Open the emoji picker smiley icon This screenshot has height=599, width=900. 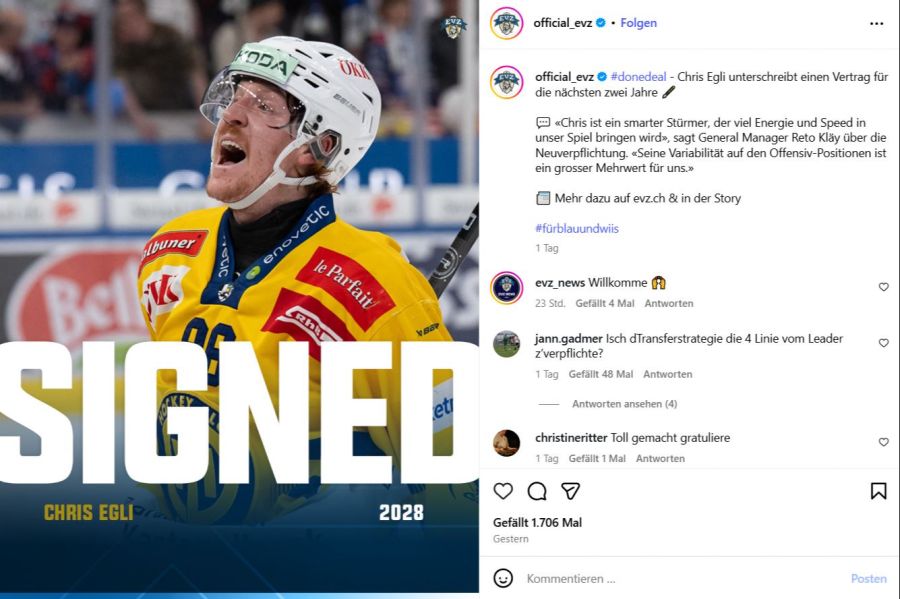(503, 578)
